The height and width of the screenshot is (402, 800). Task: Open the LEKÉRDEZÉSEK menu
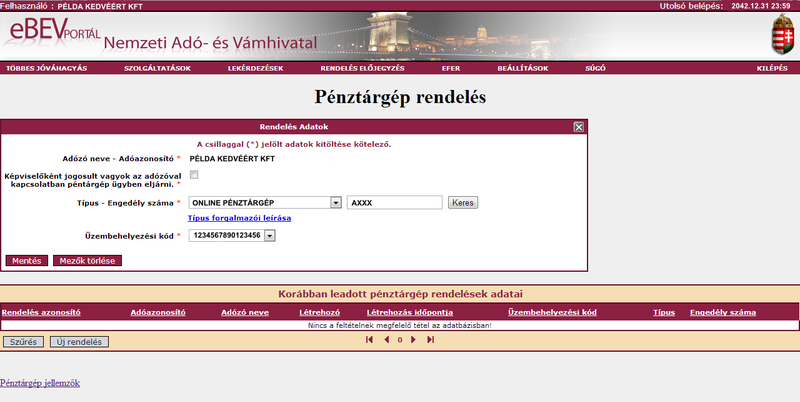[255, 68]
